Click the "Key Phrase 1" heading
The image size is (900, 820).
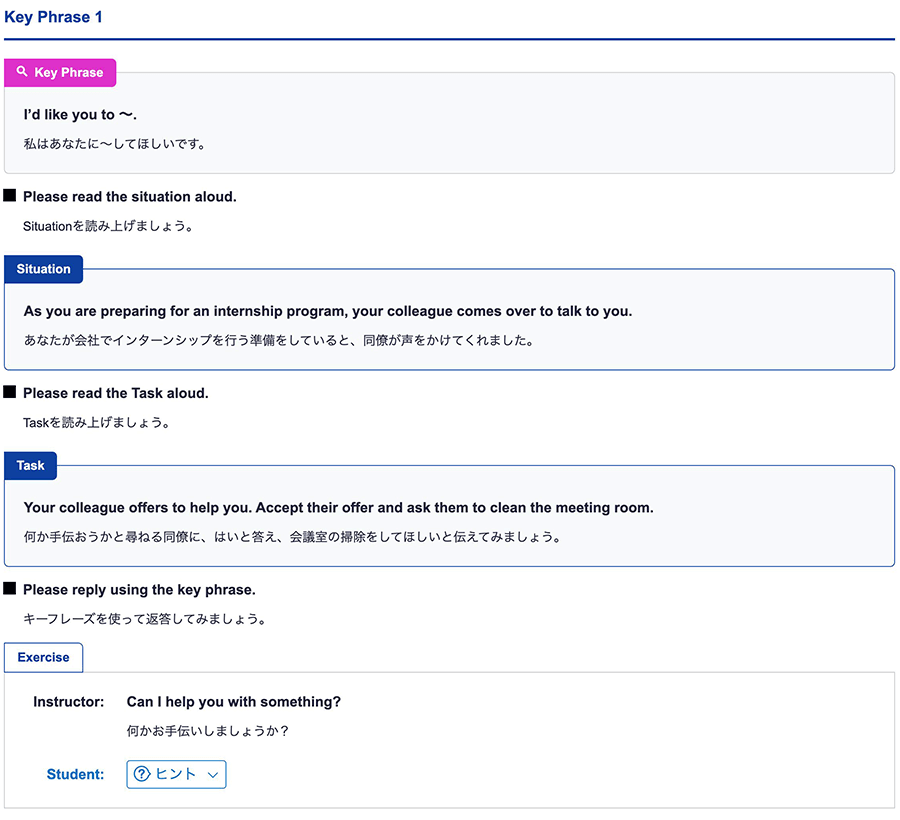point(53,17)
